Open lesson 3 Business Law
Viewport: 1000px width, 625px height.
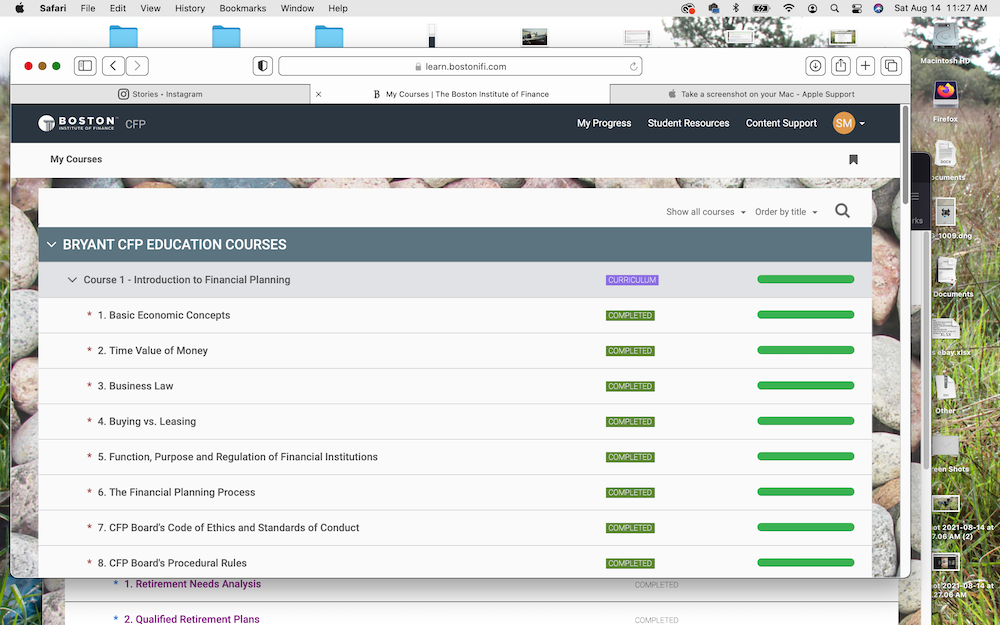pyautogui.click(x=135, y=386)
